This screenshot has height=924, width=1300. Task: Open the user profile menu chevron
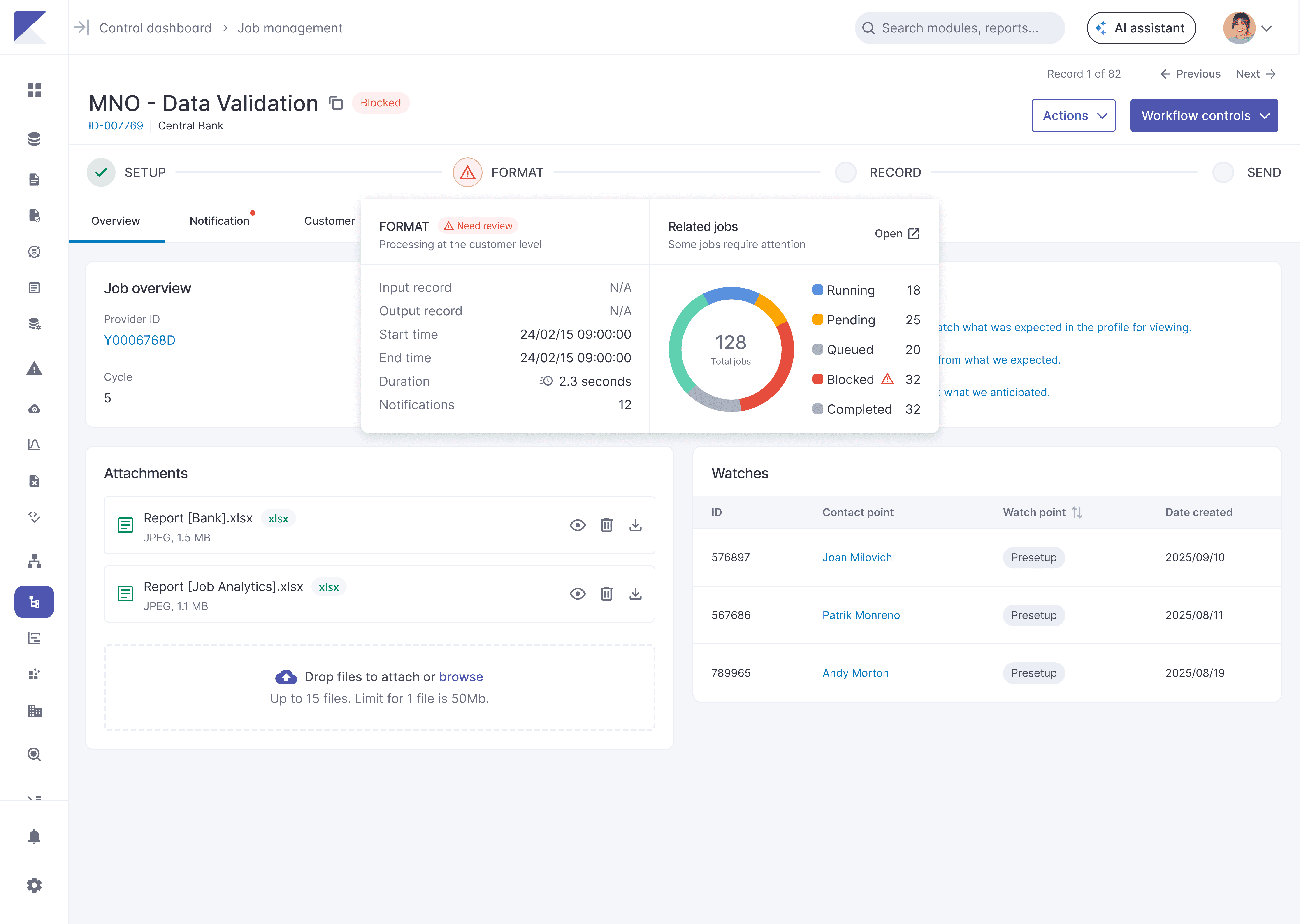(x=1266, y=28)
